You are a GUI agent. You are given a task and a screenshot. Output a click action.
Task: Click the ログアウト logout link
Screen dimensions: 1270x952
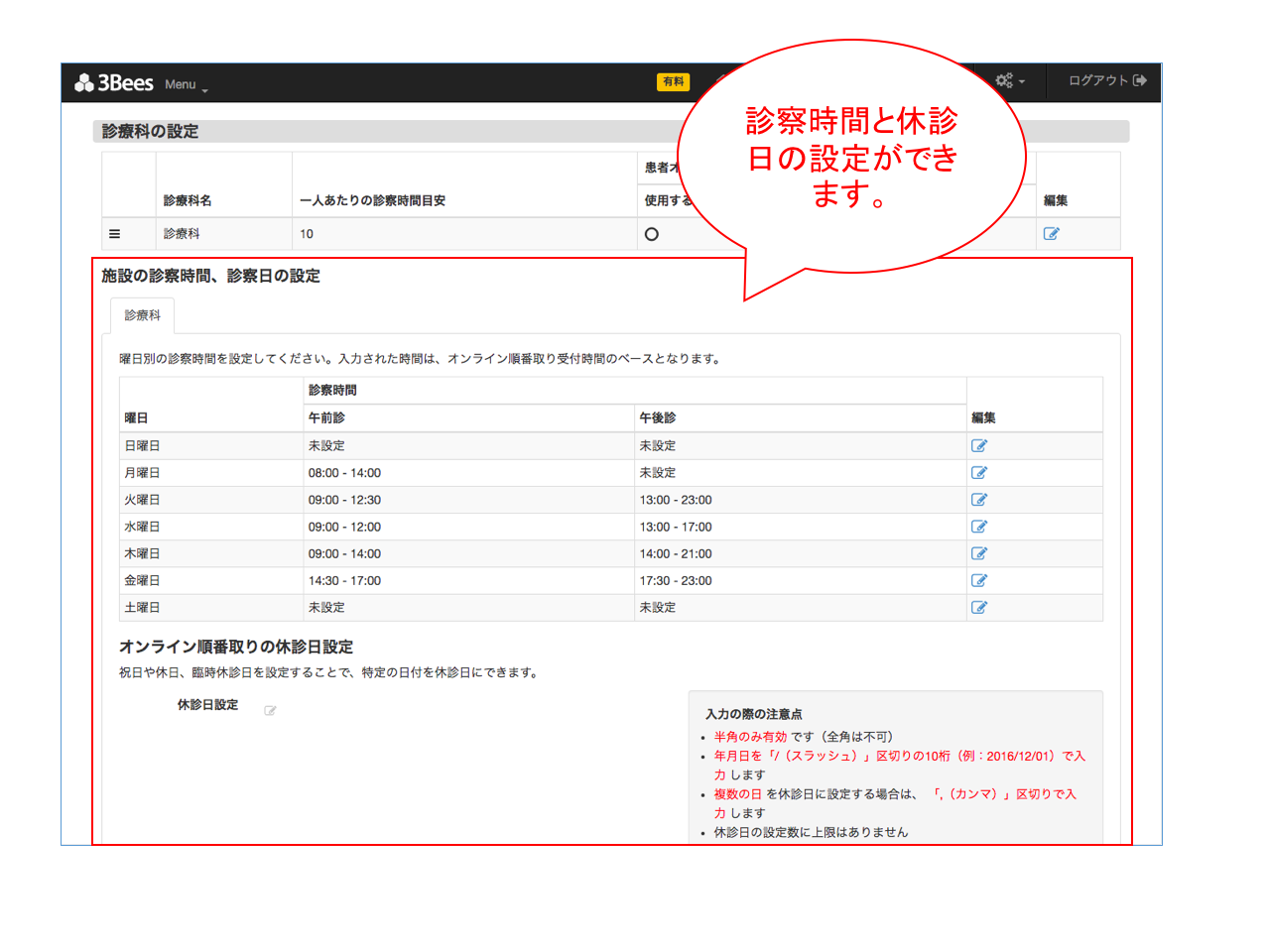(x=1107, y=80)
